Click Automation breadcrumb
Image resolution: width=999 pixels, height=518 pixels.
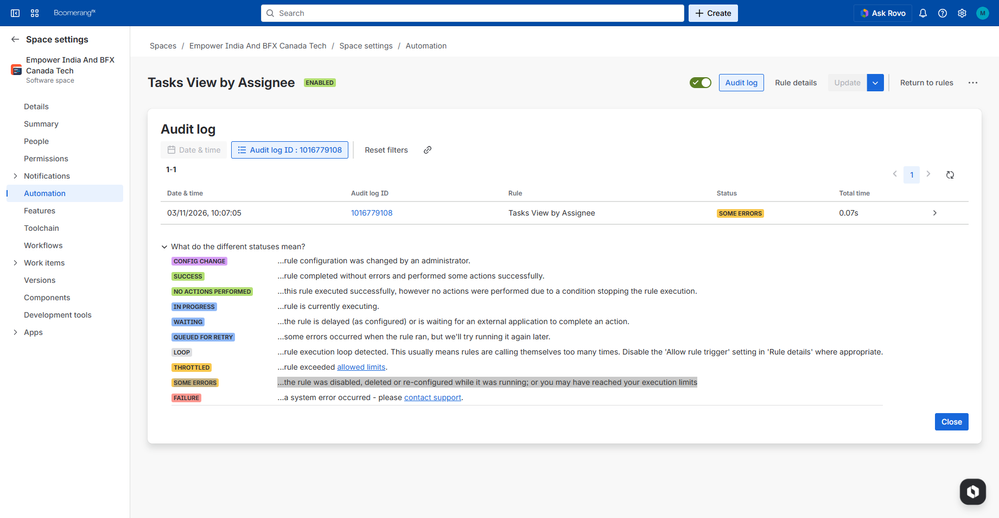click(x=426, y=46)
